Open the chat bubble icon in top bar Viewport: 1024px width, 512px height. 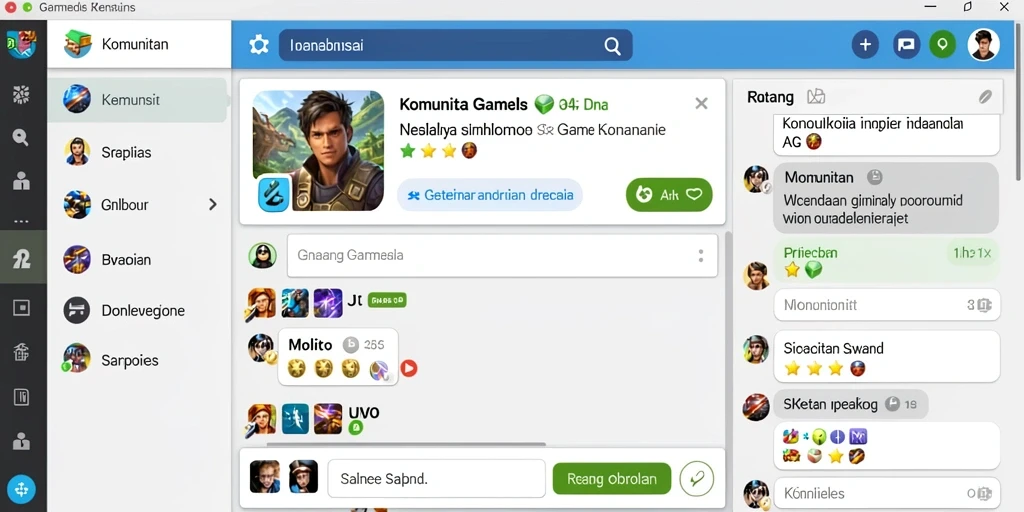(x=906, y=44)
